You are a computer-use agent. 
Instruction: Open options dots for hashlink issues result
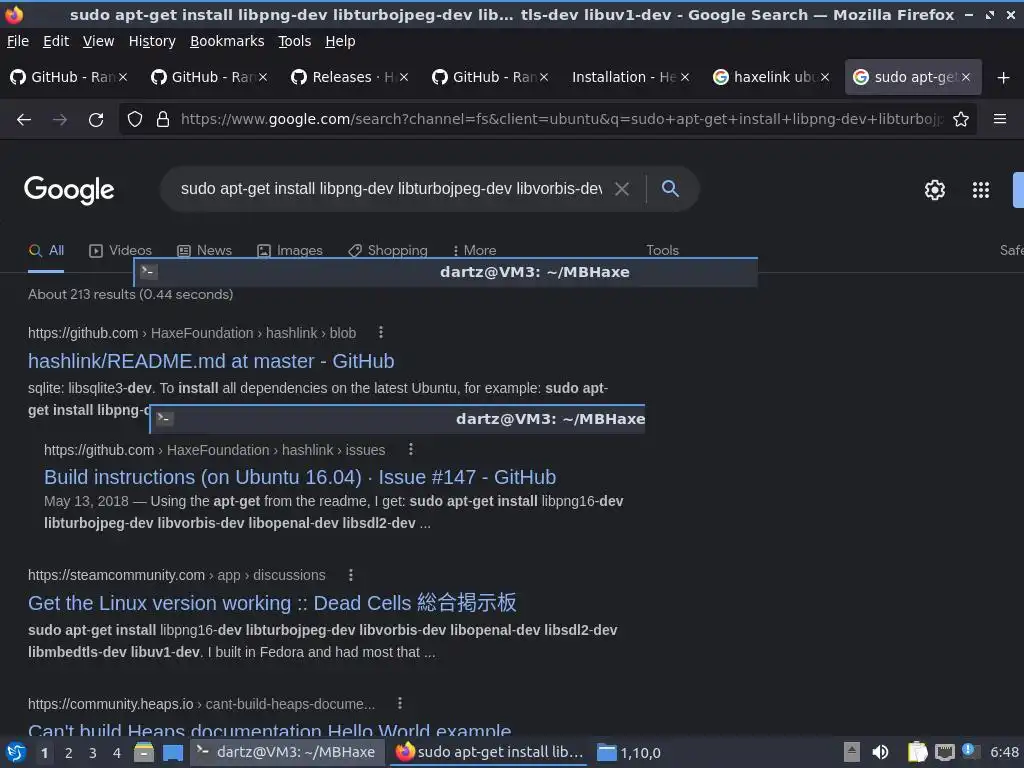tap(410, 449)
